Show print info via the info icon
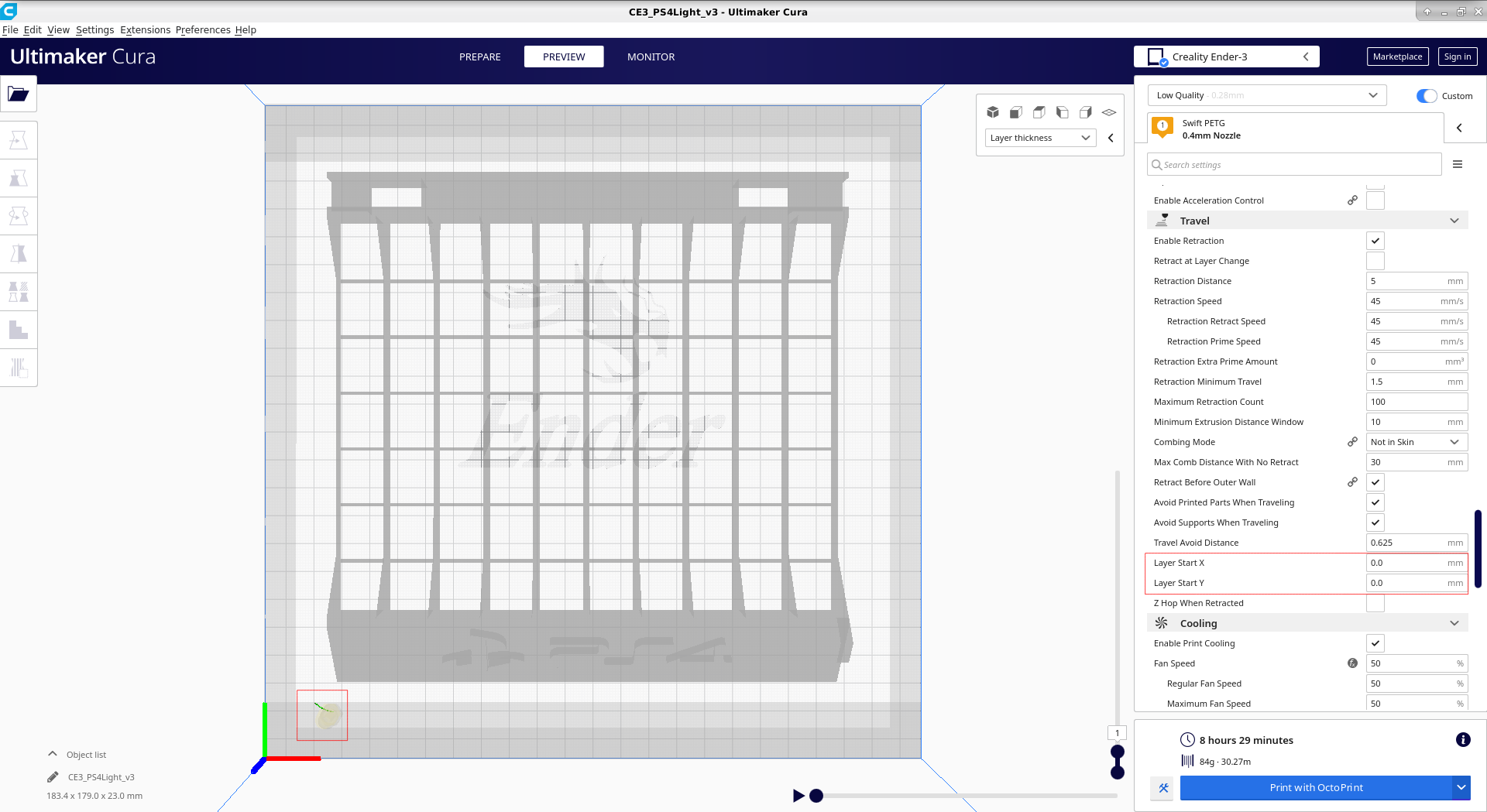 tap(1463, 740)
